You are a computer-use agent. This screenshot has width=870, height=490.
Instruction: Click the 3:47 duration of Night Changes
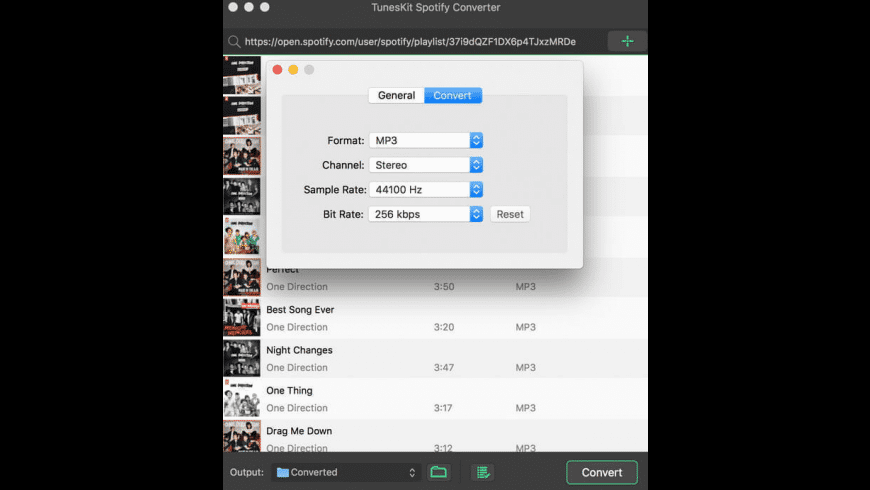pyautogui.click(x=444, y=367)
